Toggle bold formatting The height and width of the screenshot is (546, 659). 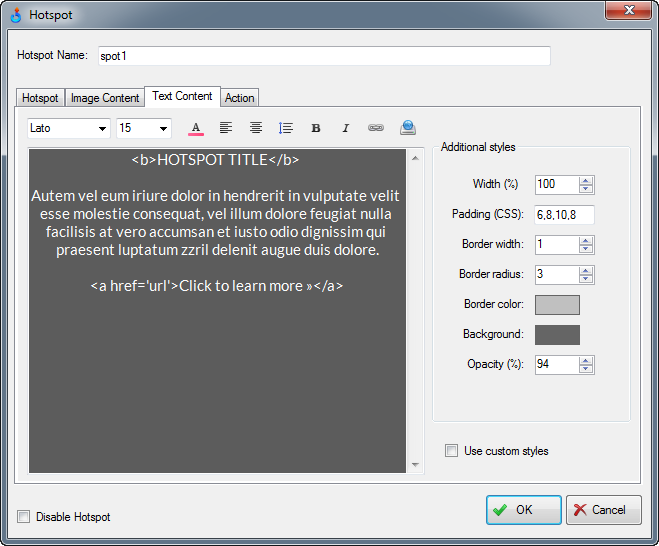point(316,128)
